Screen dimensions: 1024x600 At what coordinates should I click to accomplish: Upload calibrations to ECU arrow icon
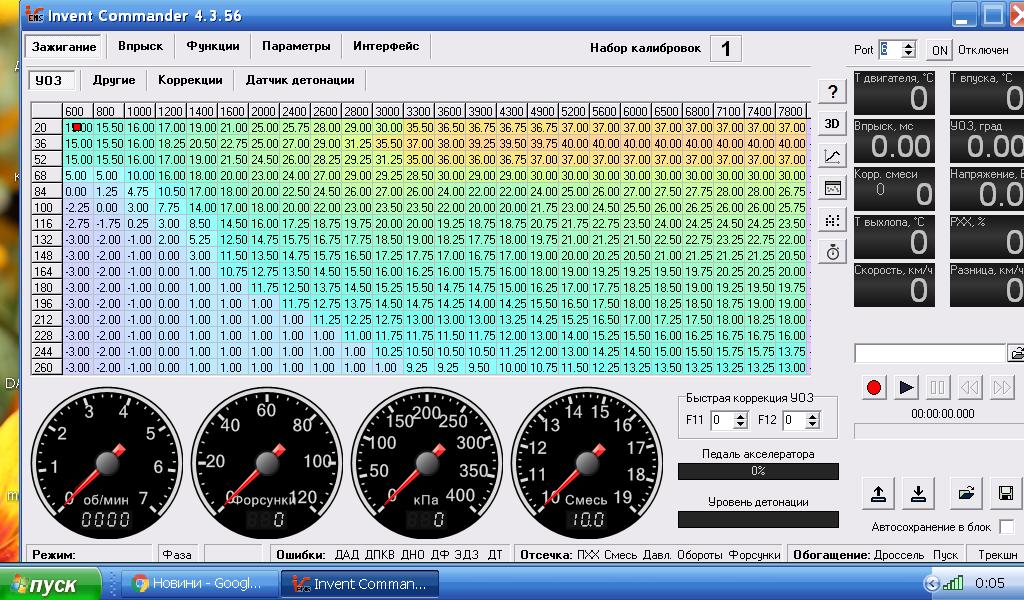click(x=878, y=493)
